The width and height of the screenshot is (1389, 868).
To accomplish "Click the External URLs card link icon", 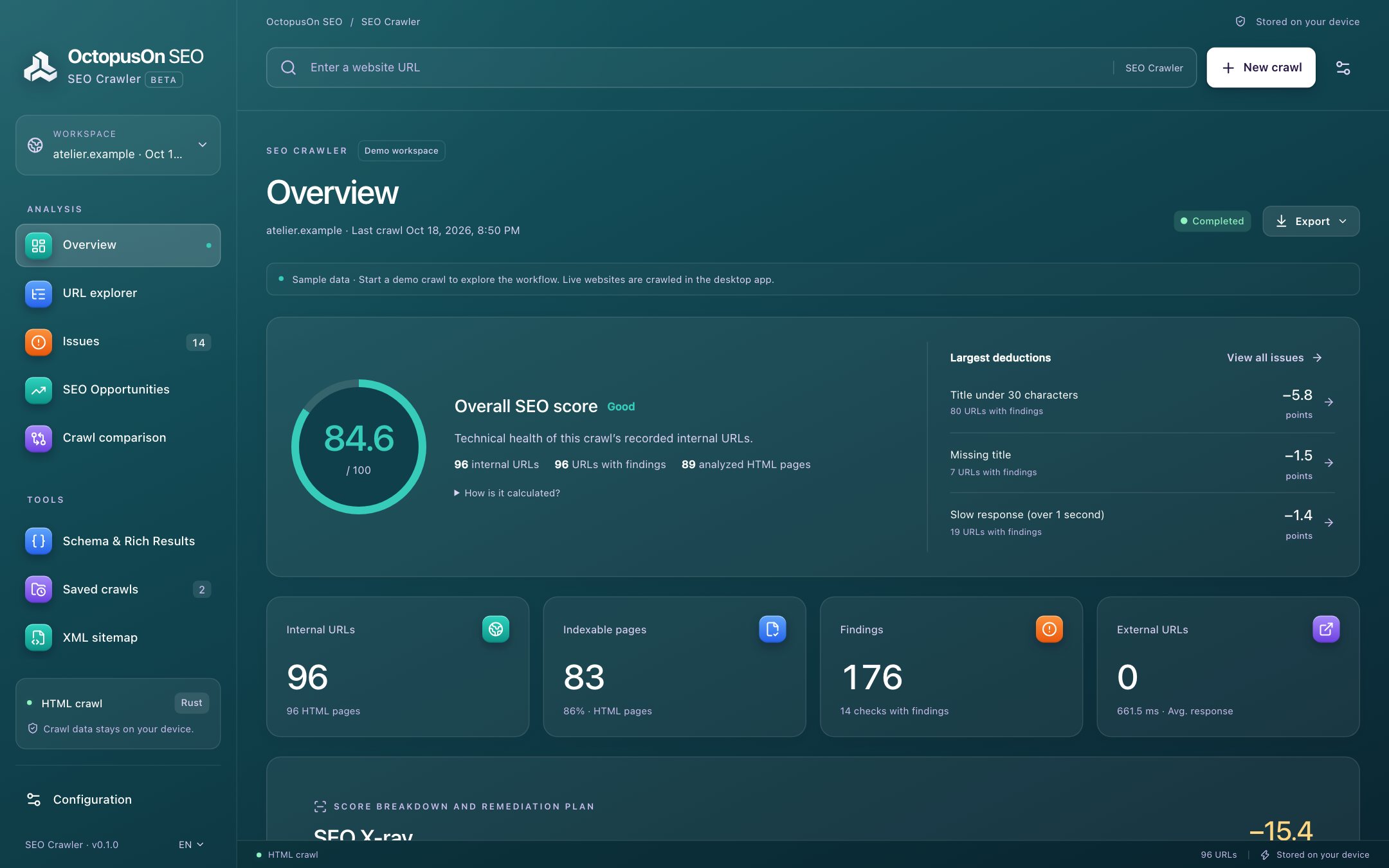I will point(1326,629).
